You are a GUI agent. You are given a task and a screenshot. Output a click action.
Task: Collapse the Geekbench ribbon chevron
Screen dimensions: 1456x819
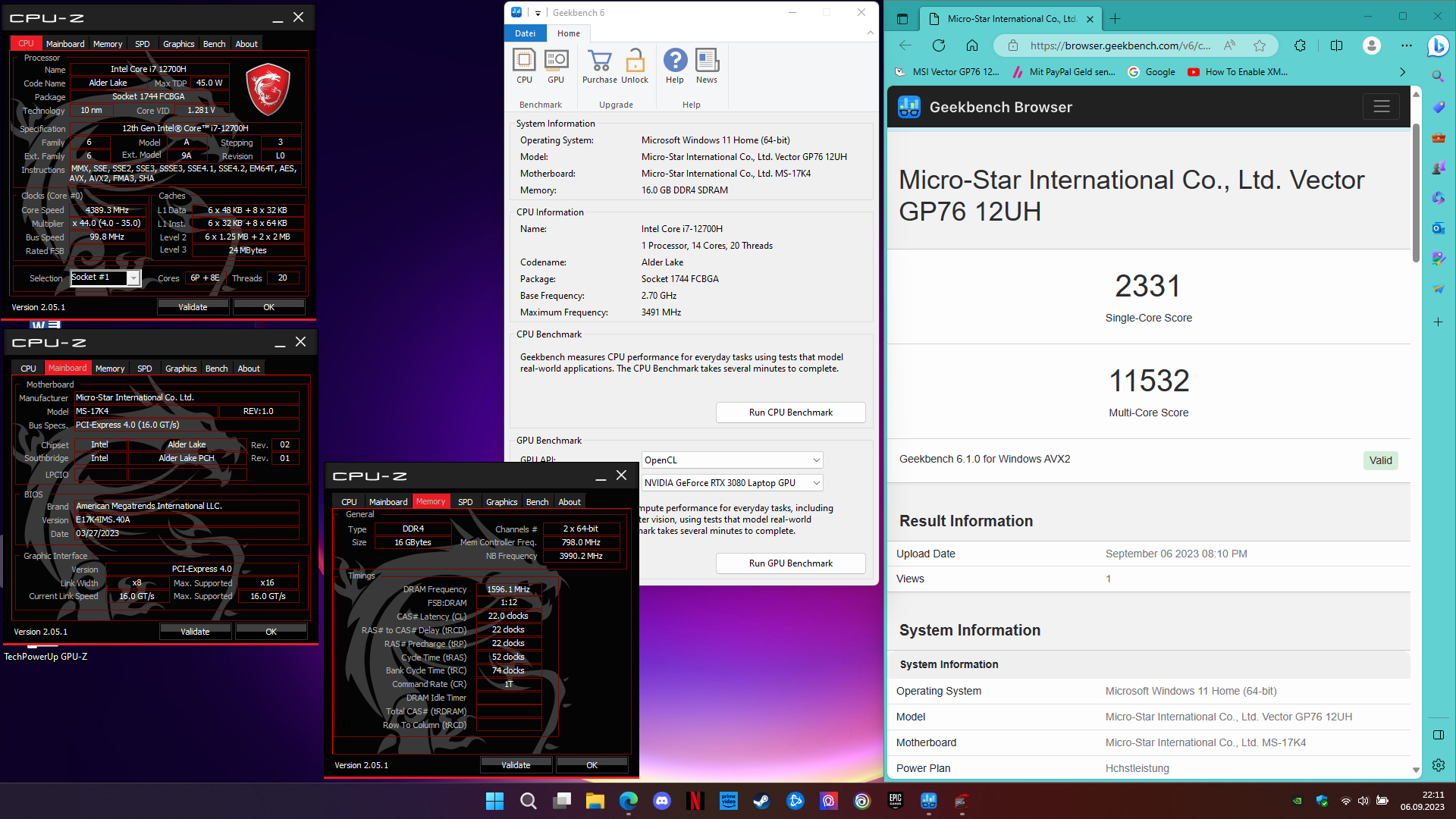tap(870, 33)
